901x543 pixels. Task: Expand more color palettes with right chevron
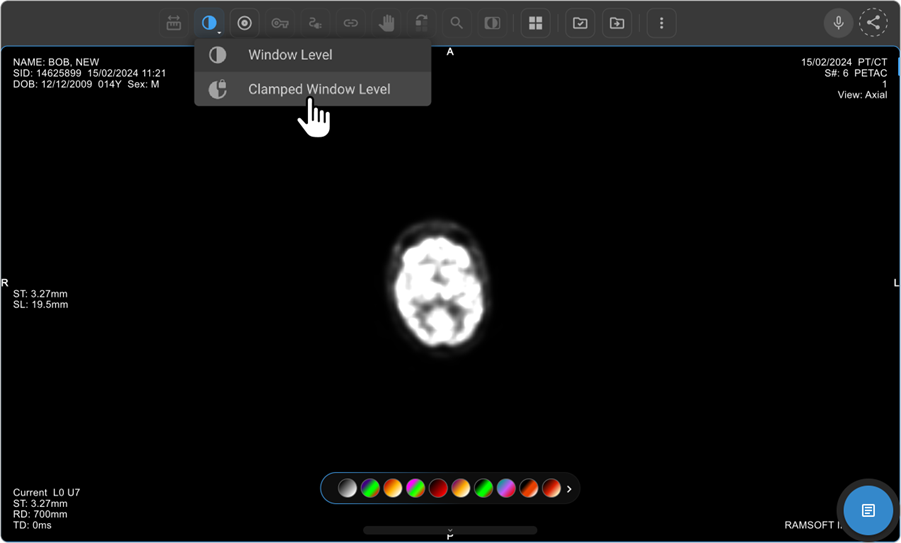coord(570,489)
